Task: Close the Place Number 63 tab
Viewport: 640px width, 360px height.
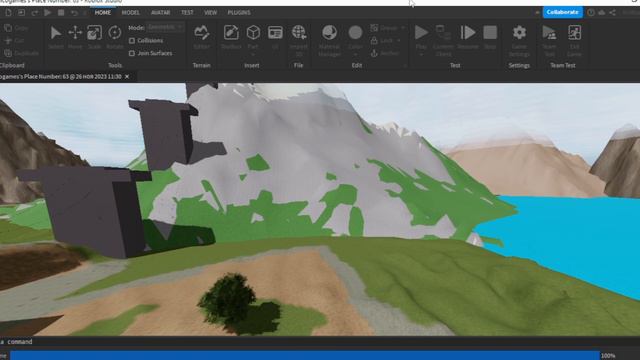Action: [x=127, y=76]
